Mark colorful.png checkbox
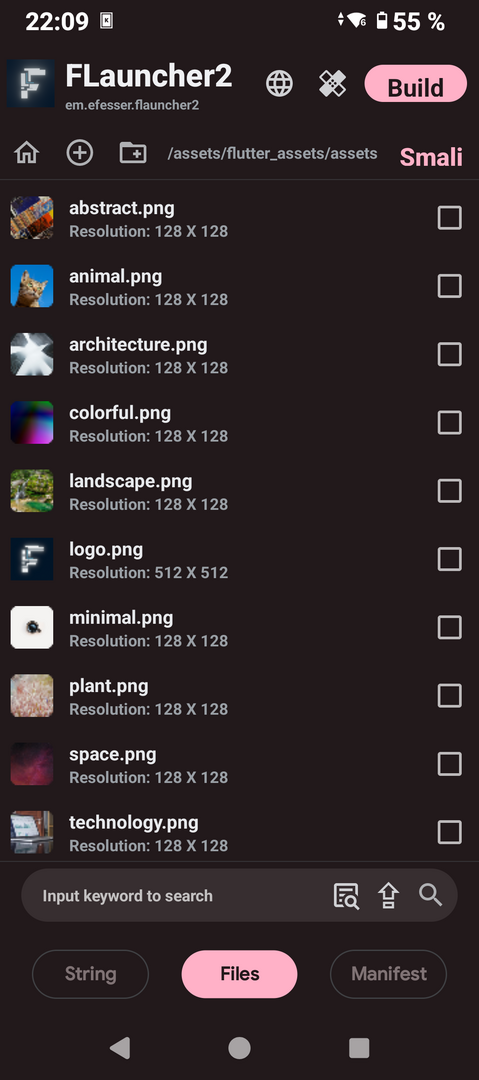The width and height of the screenshot is (479, 1080). coord(449,422)
